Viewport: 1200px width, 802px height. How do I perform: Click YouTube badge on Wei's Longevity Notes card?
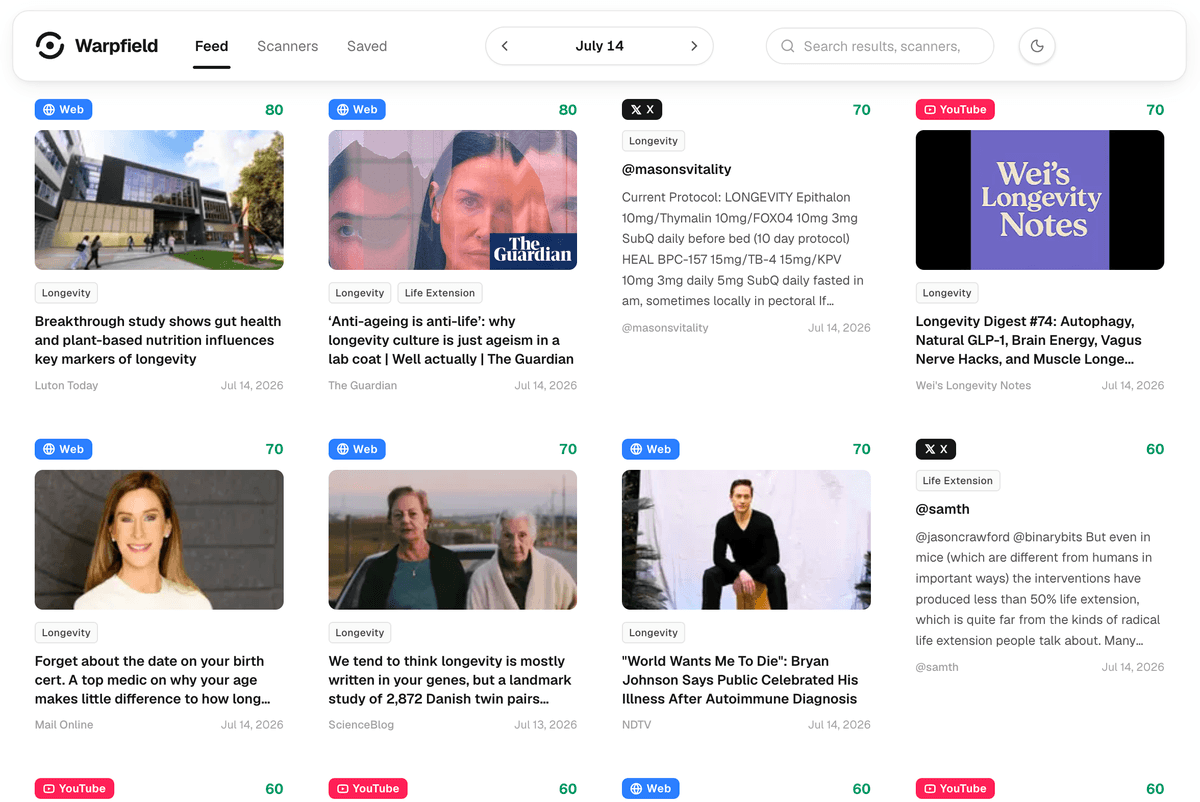(955, 110)
